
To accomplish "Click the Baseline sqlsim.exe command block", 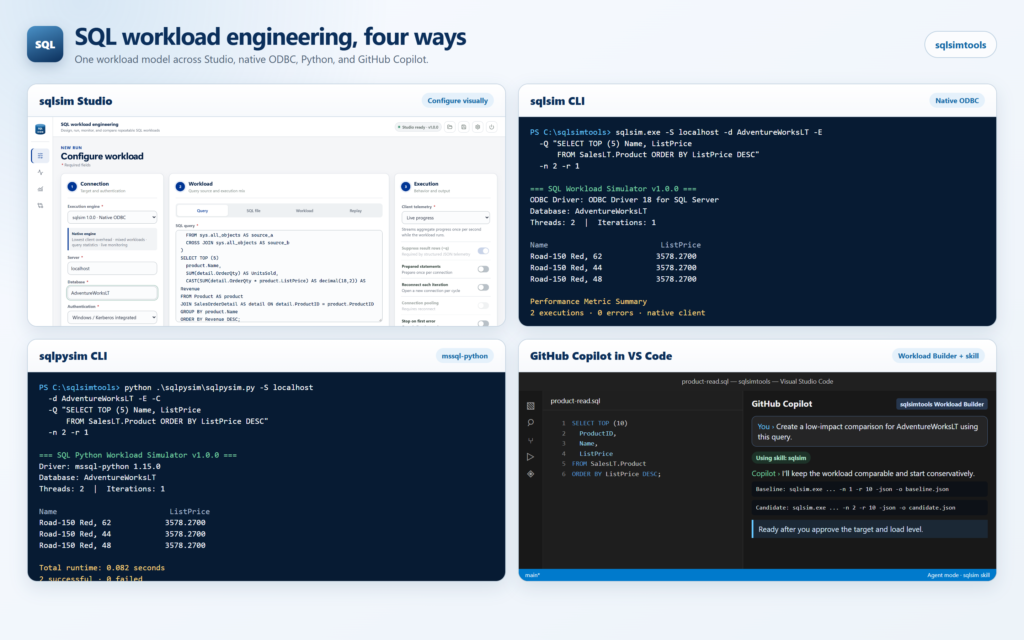I will 869,489.
